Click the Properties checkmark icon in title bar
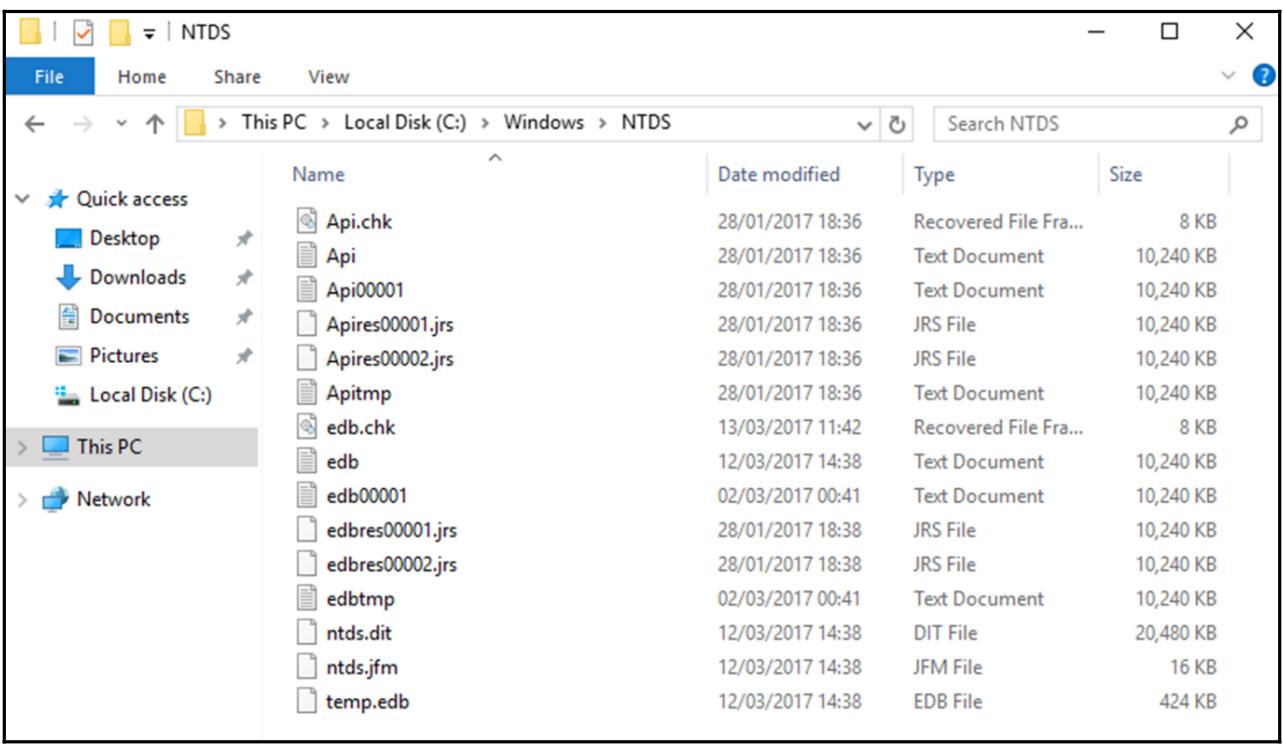Image resolution: width=1283 pixels, height=748 pixels. click(x=84, y=33)
